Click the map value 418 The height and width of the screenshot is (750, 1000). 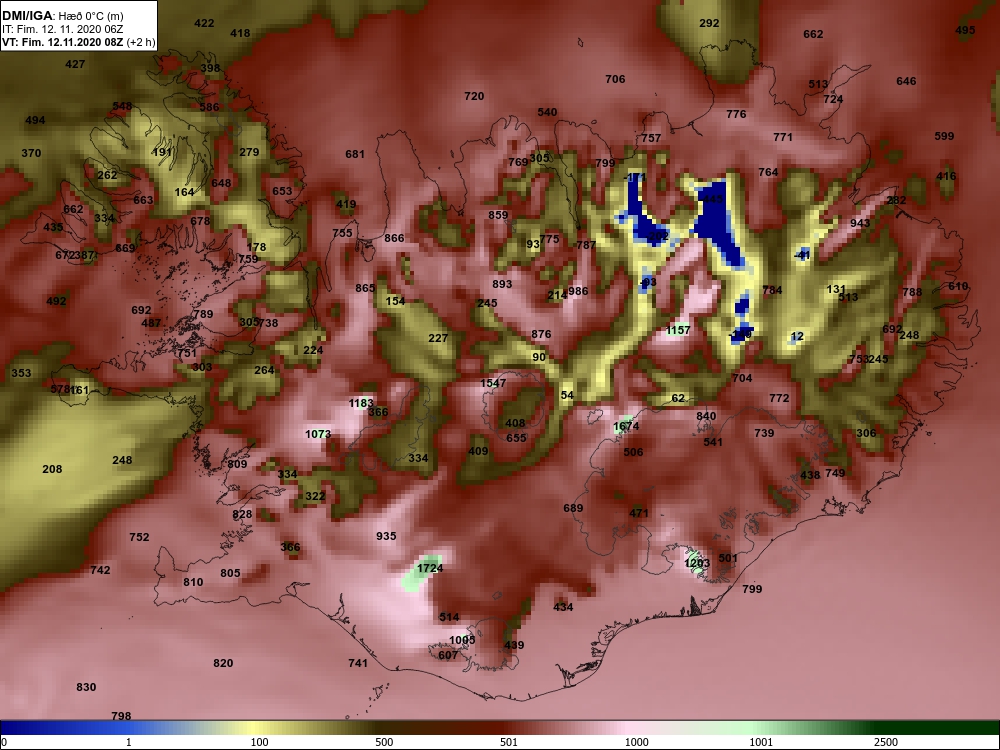point(240,33)
